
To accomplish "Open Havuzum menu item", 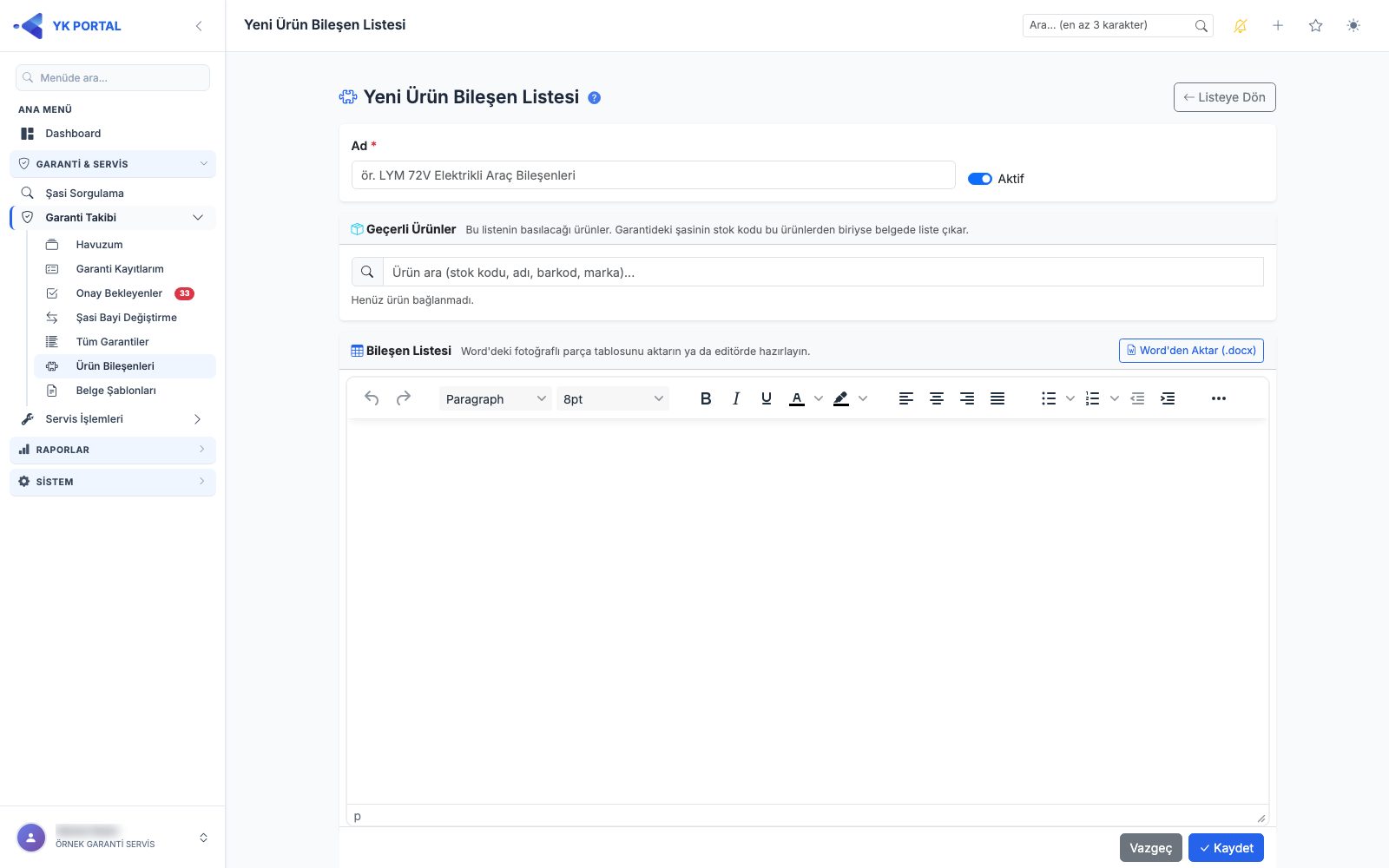I will [125, 245].
